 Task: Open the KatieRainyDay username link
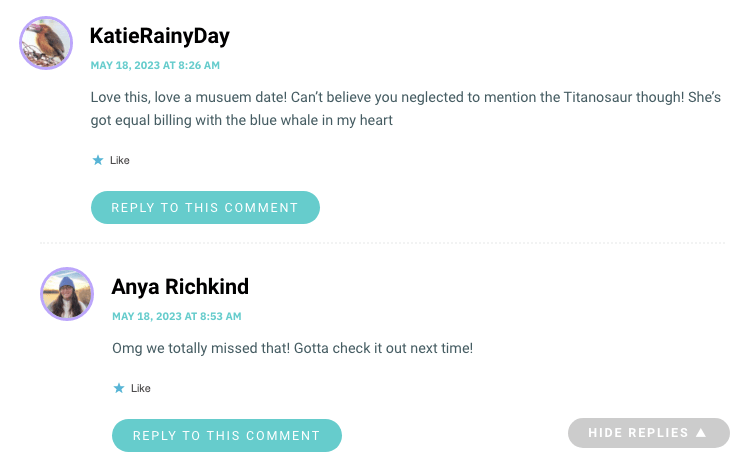pyautogui.click(x=160, y=36)
